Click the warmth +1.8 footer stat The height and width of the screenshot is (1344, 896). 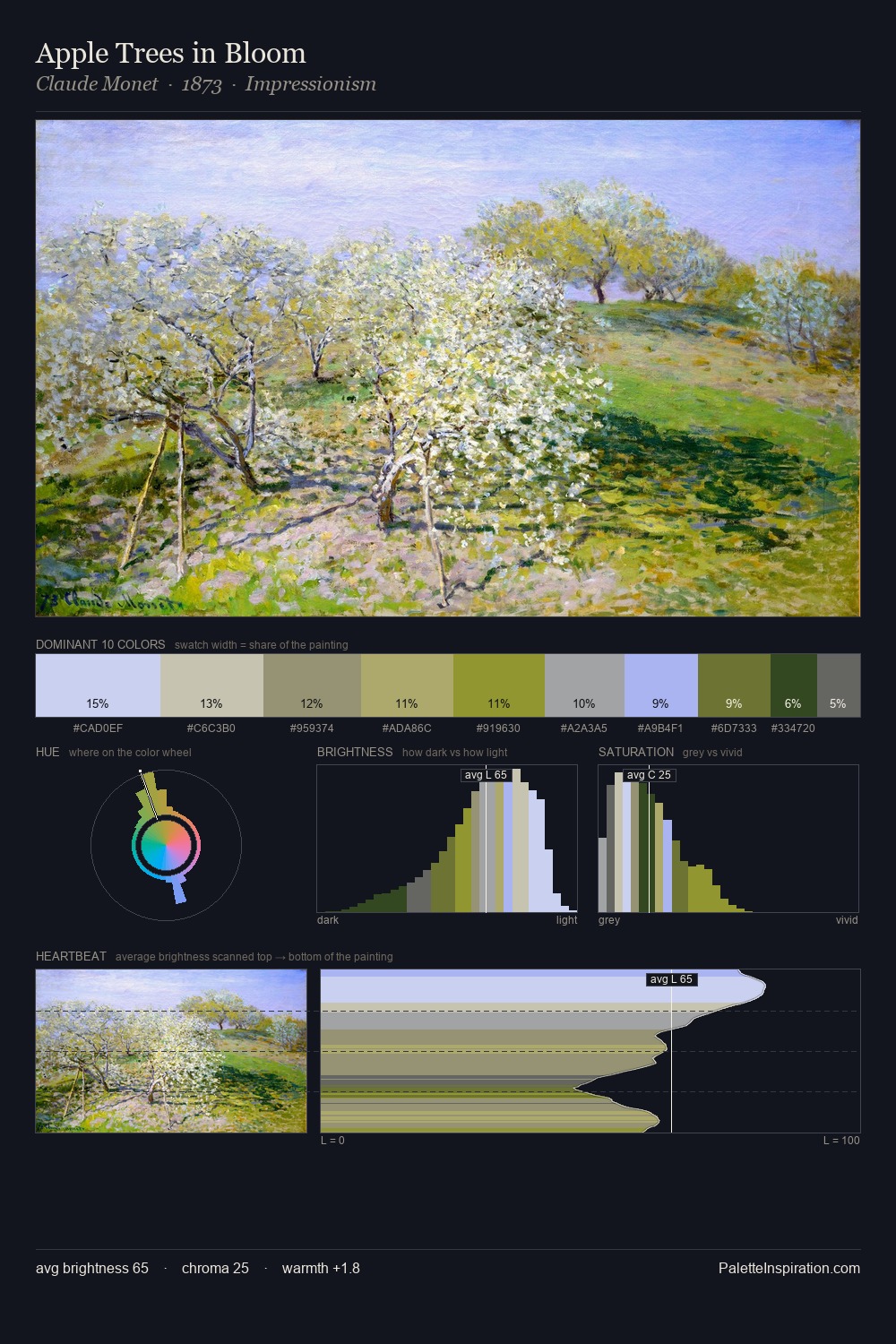pyautogui.click(x=321, y=1268)
